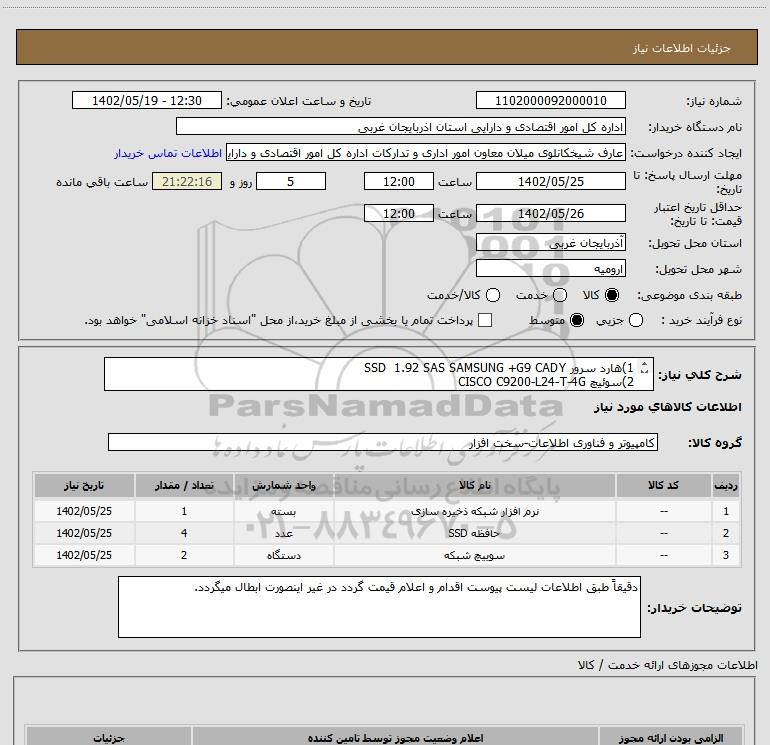The height and width of the screenshot is (745, 770).
Task: Click the تعداد / مقدار column header
Action: pyautogui.click(x=184, y=486)
